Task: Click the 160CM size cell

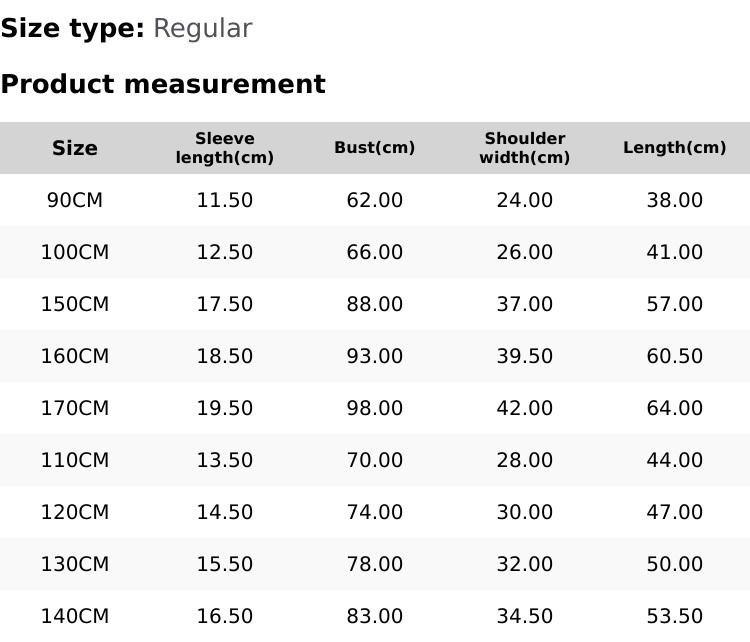Action: coord(75,356)
